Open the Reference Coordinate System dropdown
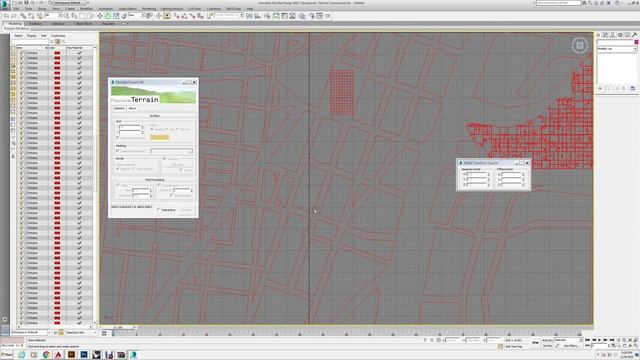Image resolution: width=640 pixels, height=360 pixels. pos(136,16)
